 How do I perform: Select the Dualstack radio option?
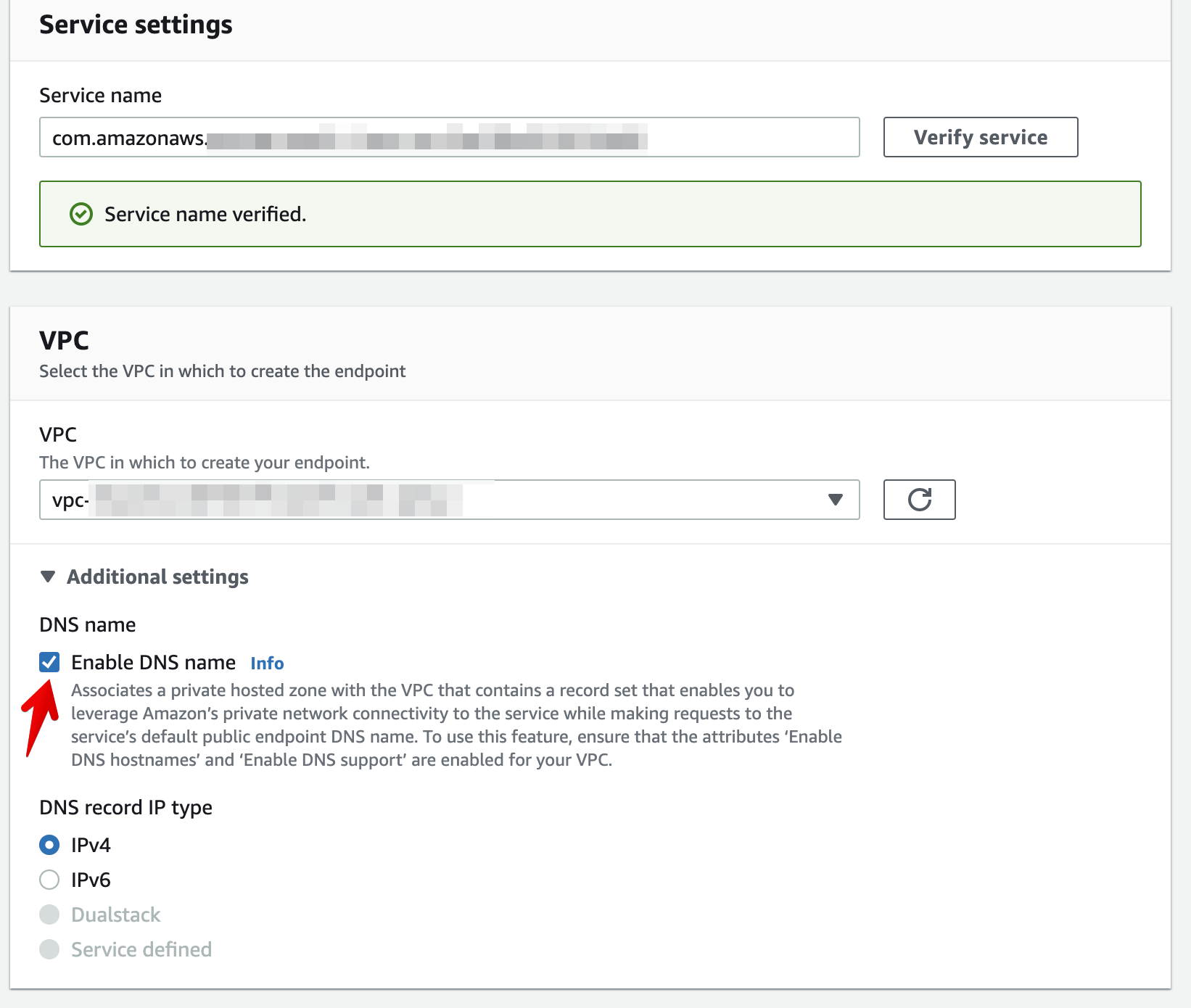49,914
